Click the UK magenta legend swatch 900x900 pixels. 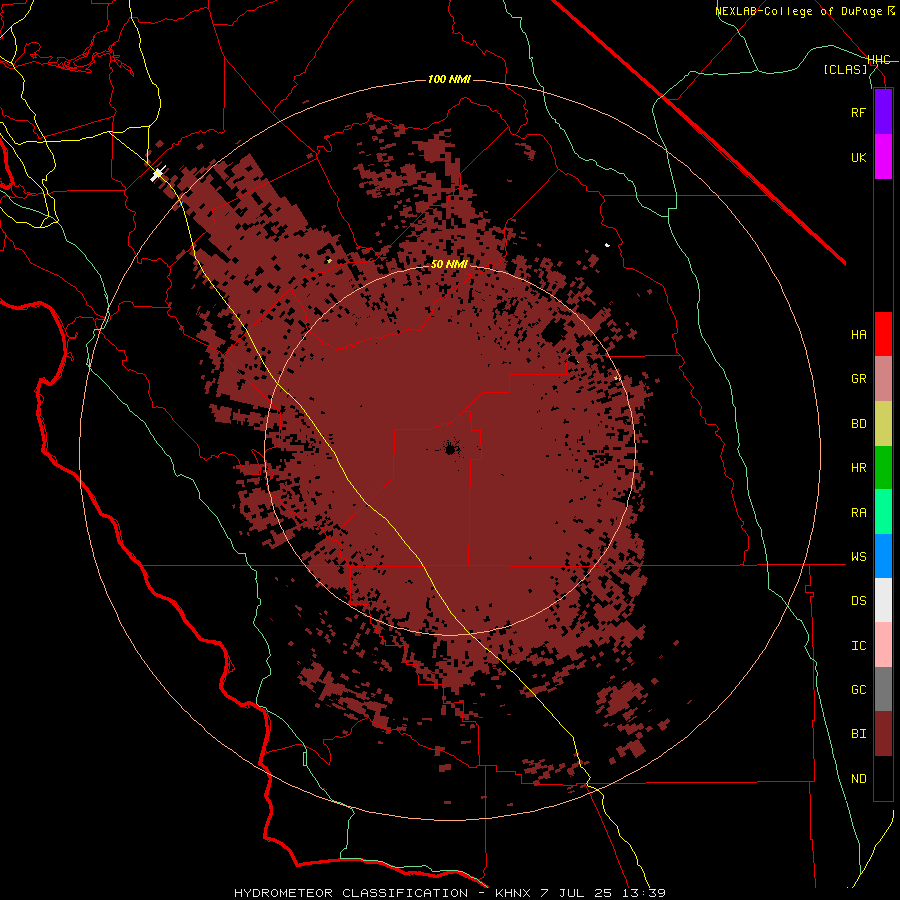[x=883, y=157]
